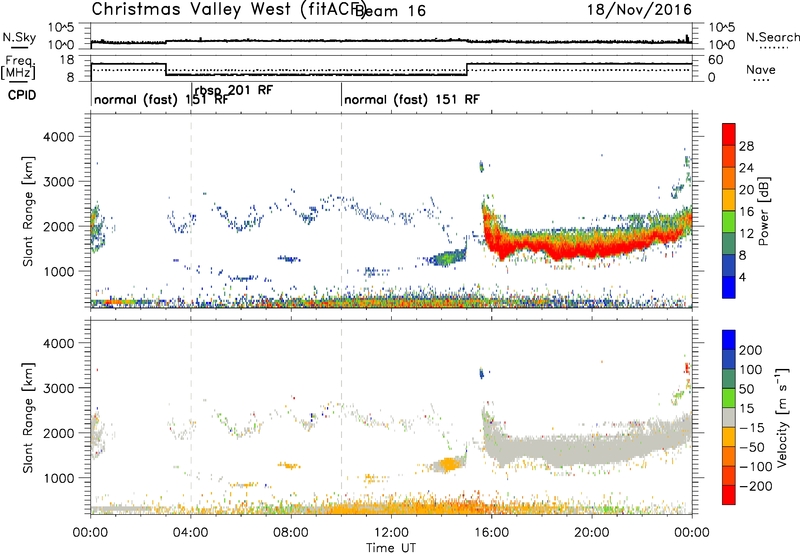Click the 'N.Search' legend label
This screenshot has height=554, width=800.
772,37
